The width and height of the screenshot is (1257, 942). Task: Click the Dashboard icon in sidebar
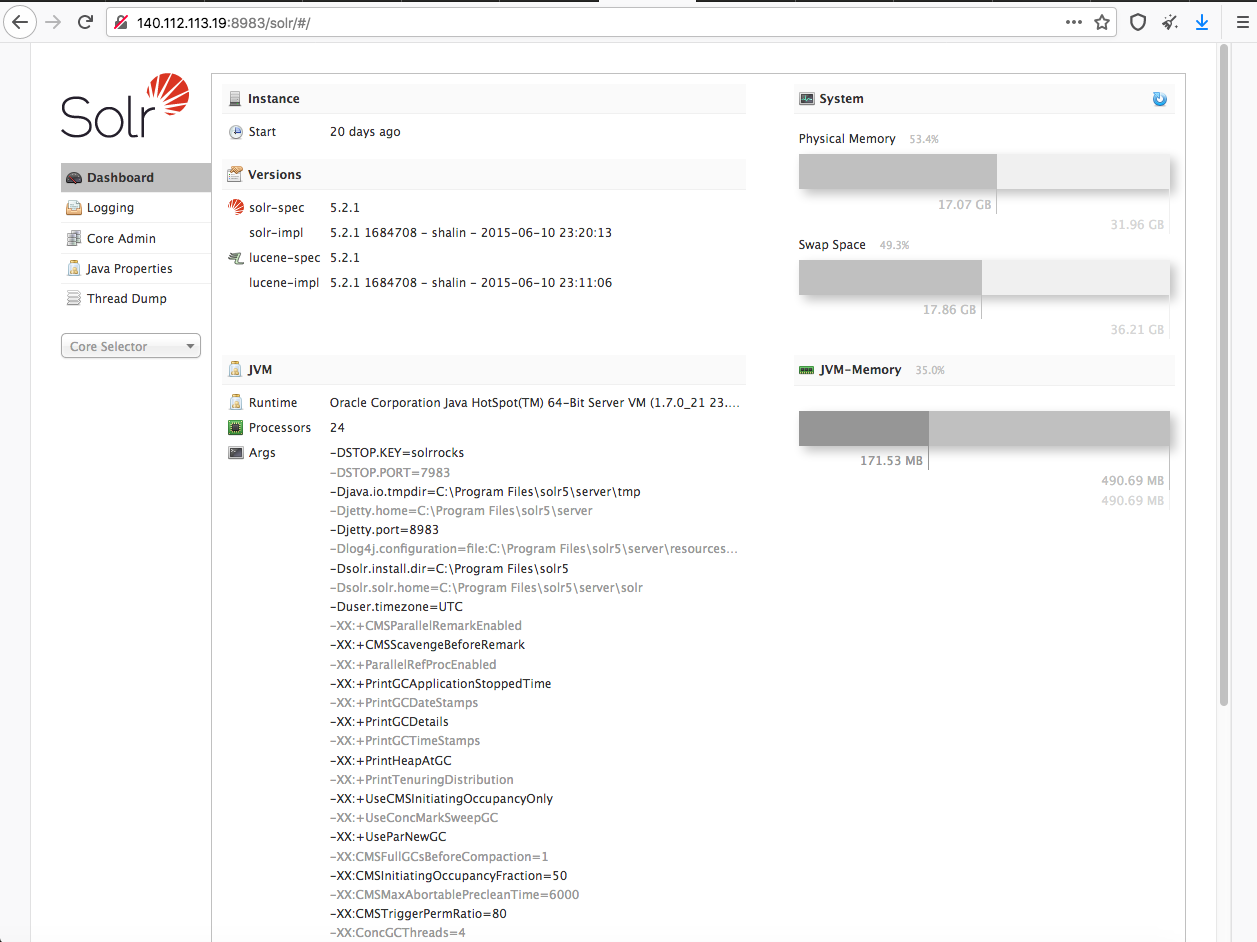pos(73,178)
